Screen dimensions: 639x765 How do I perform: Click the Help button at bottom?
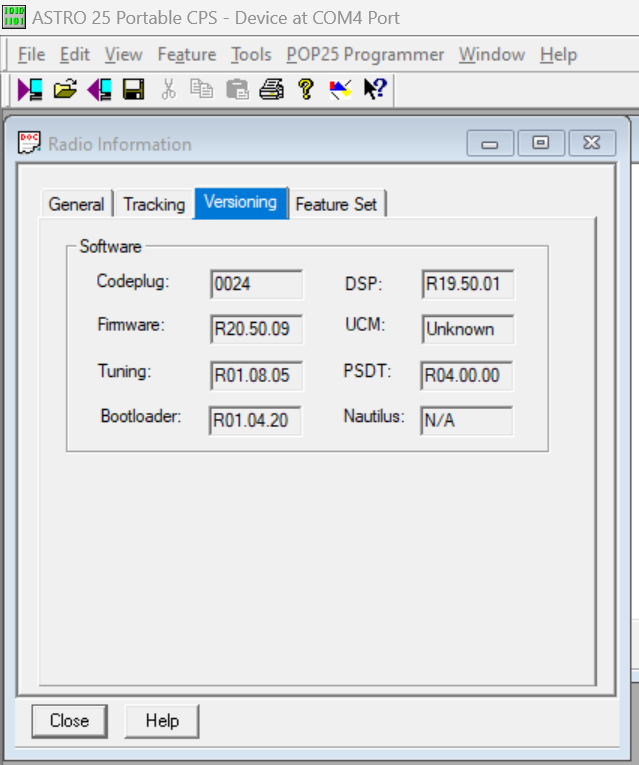pyautogui.click(x=162, y=721)
